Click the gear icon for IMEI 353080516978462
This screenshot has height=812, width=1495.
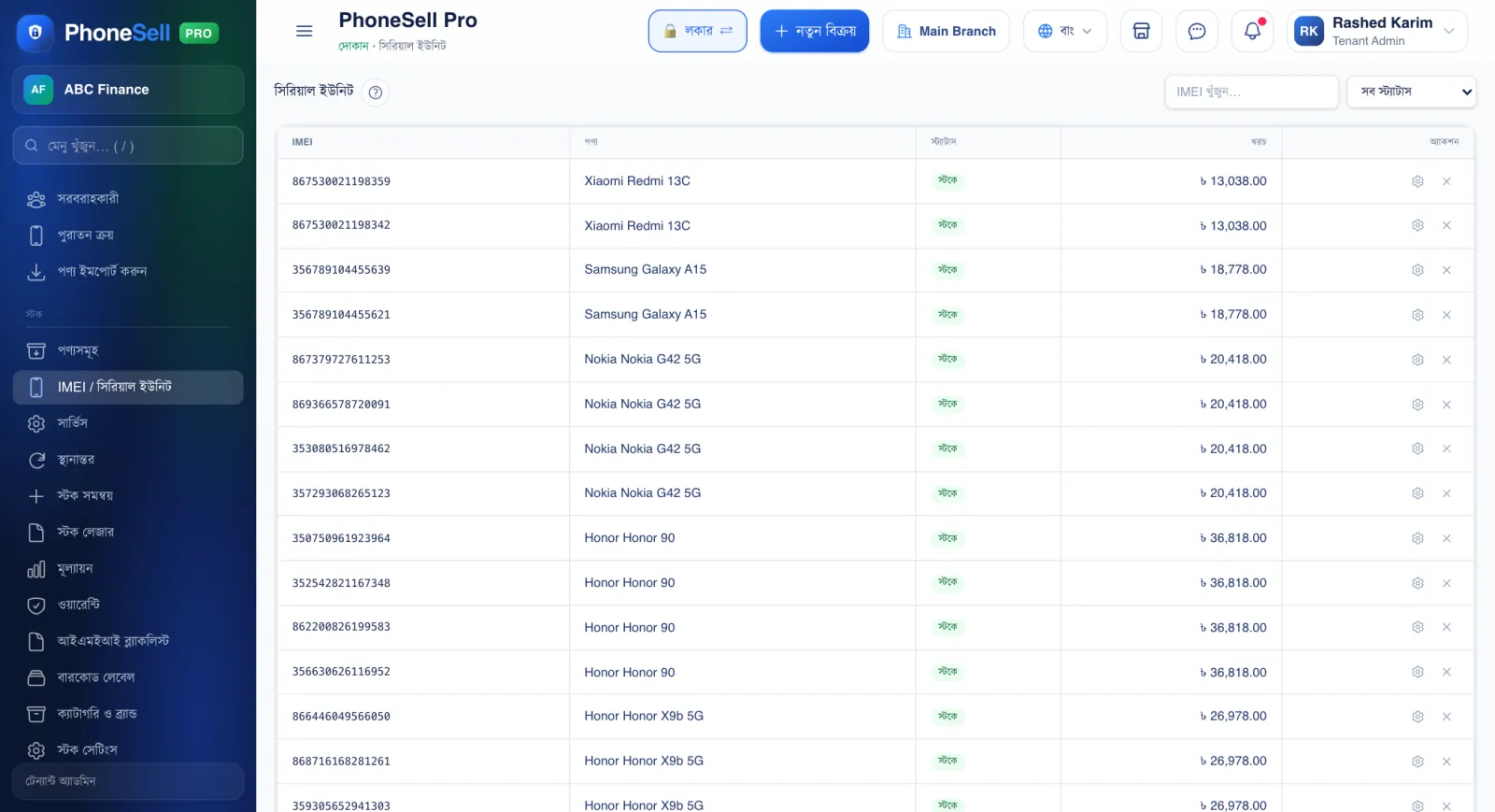pos(1417,449)
